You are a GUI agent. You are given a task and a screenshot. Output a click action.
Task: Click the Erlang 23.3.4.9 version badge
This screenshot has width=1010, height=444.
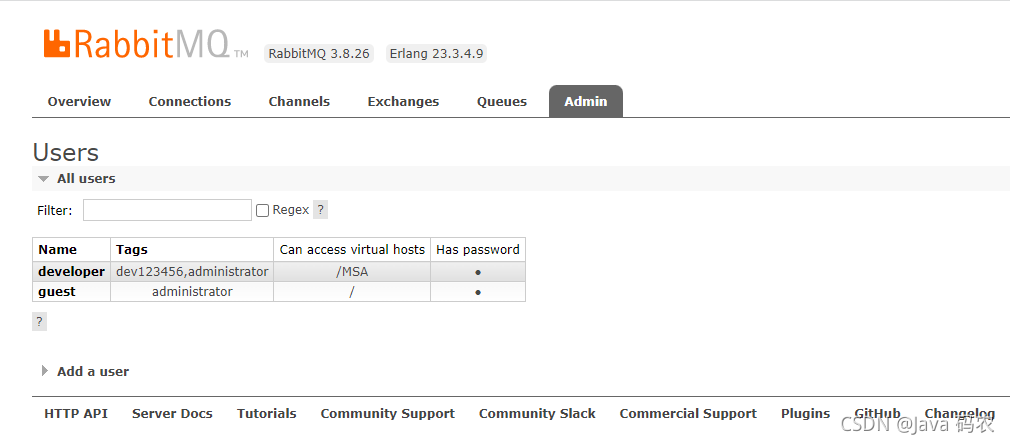point(436,53)
